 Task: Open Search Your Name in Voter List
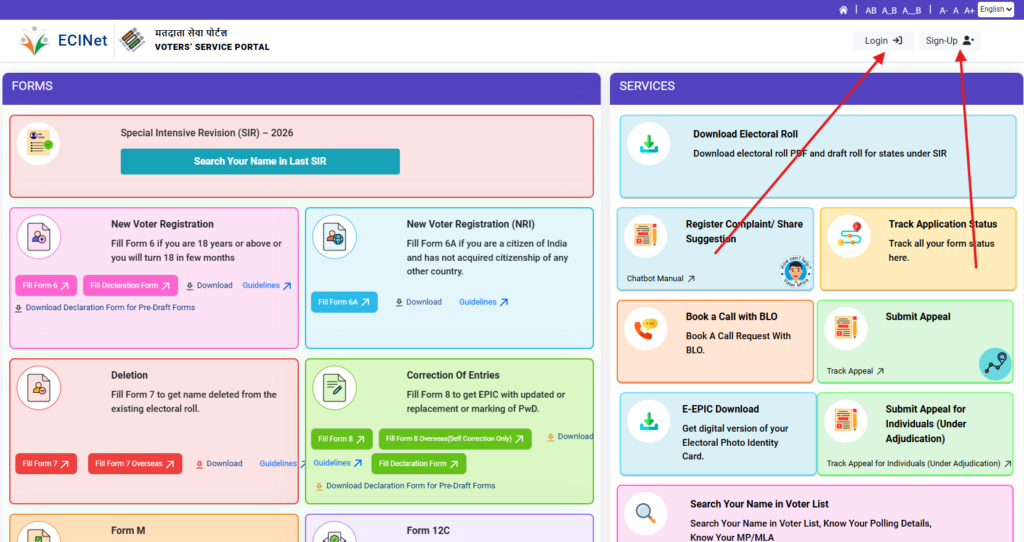[815, 513]
